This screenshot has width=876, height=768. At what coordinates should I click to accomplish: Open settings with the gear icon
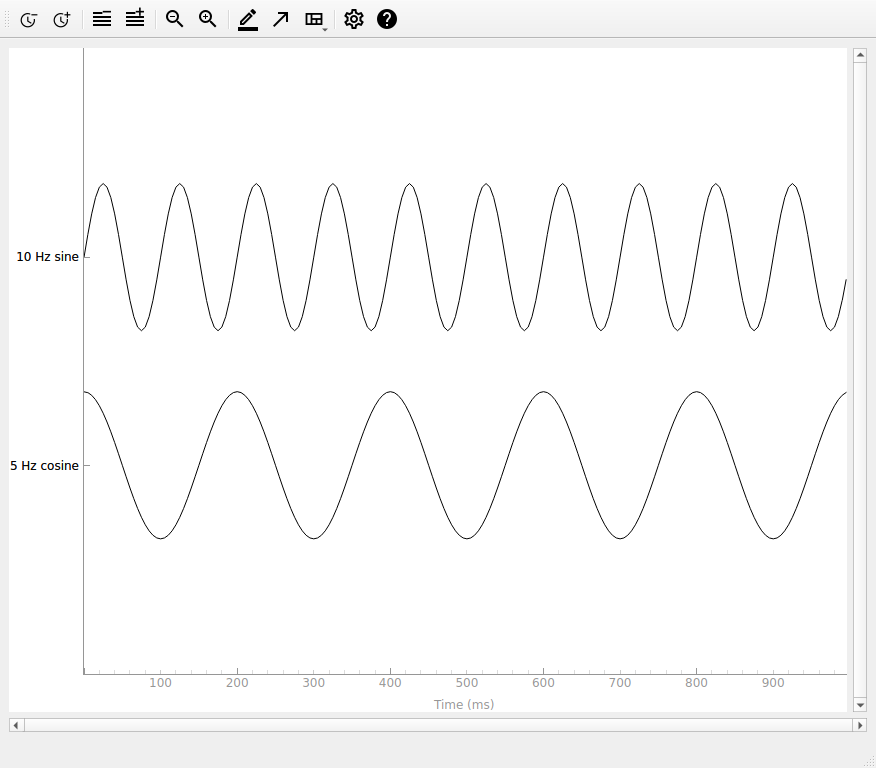click(x=354, y=20)
